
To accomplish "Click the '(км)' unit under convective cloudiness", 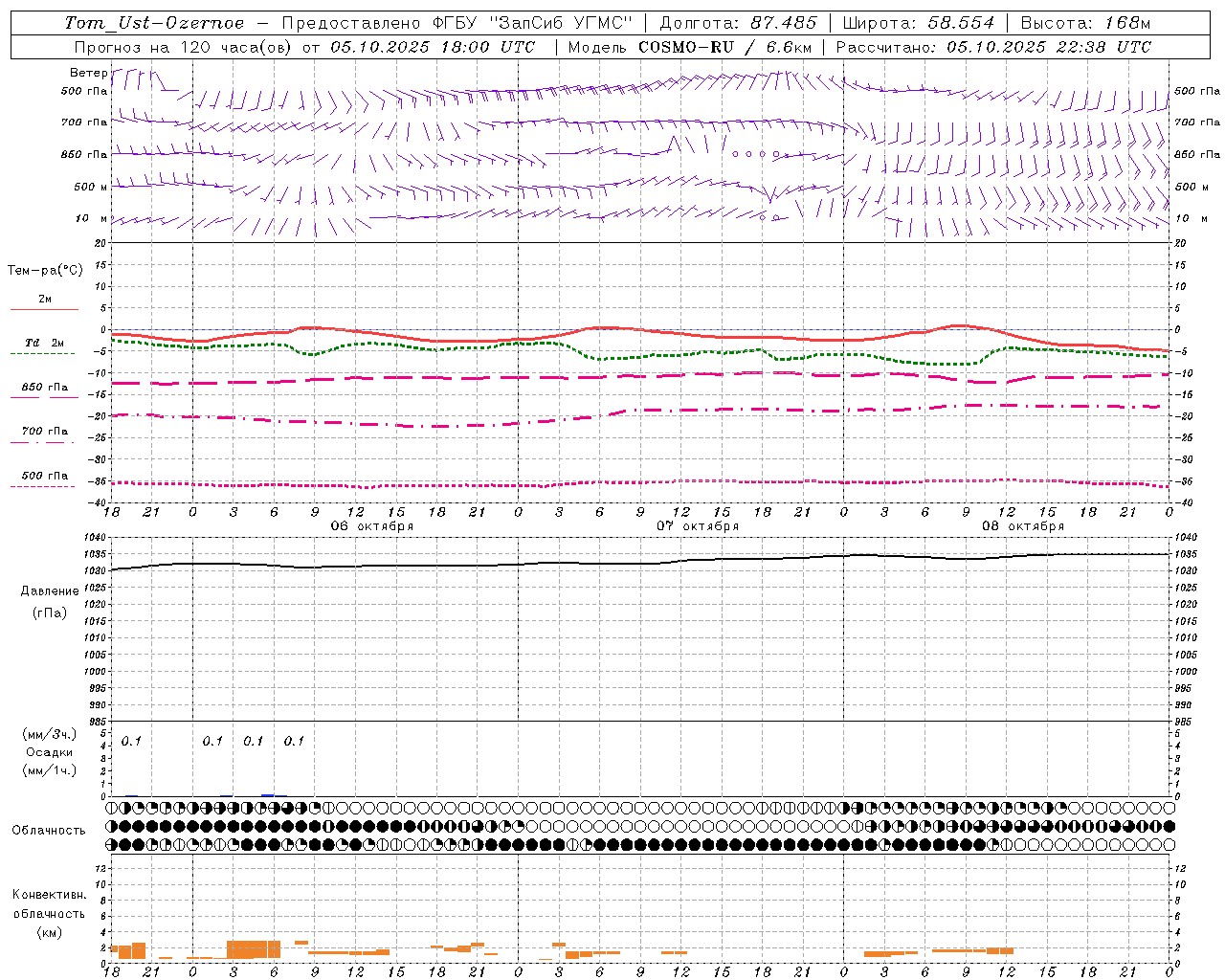I will click(x=50, y=932).
